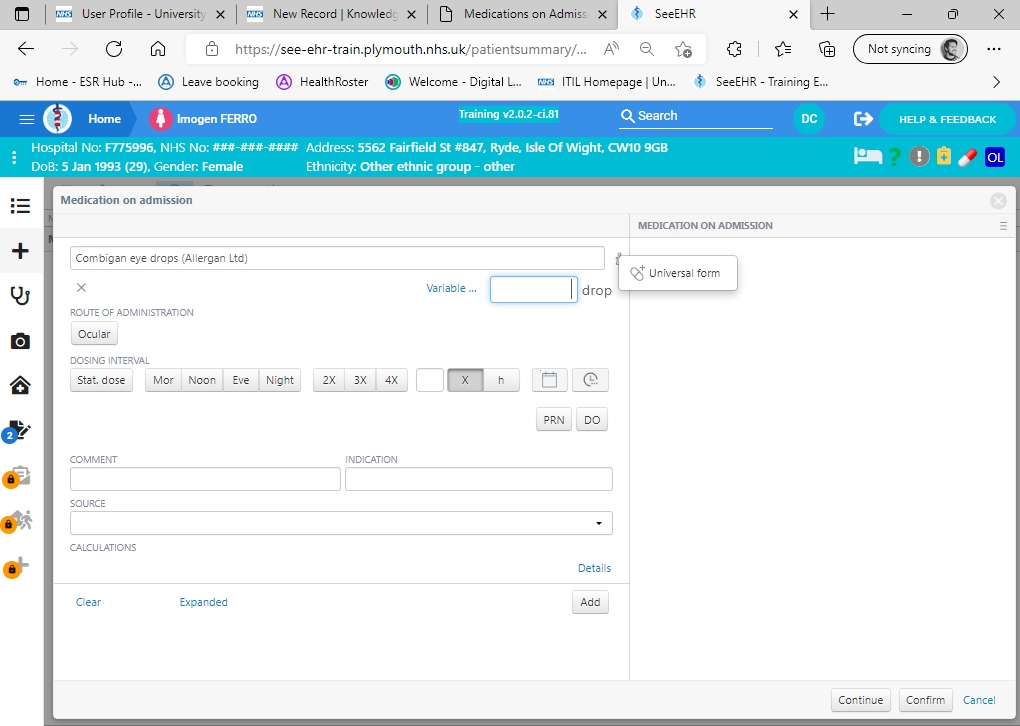
Task: Open the Medication on Admission panel menu
Action: 1003,226
